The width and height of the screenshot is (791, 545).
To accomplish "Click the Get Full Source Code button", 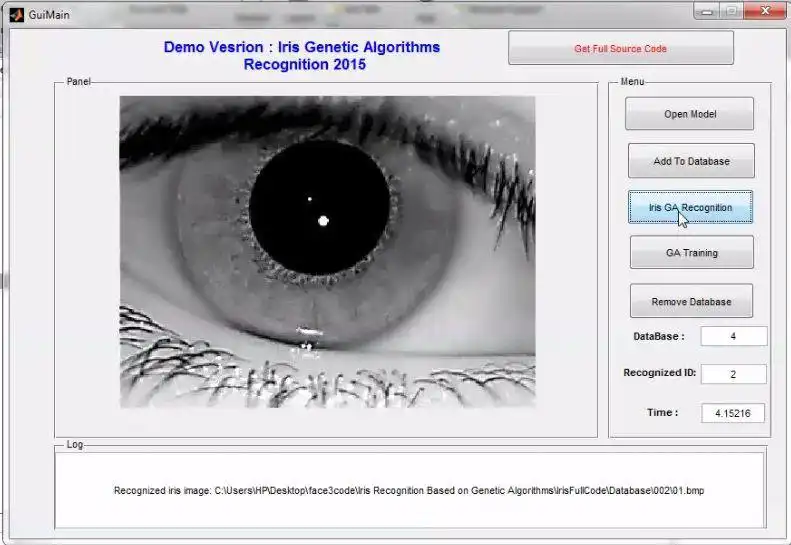I will [621, 48].
